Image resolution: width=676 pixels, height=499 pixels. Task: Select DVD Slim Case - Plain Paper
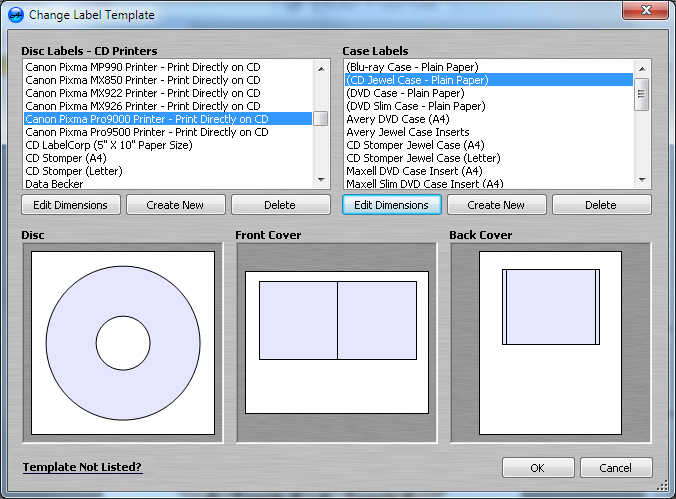pos(489,106)
